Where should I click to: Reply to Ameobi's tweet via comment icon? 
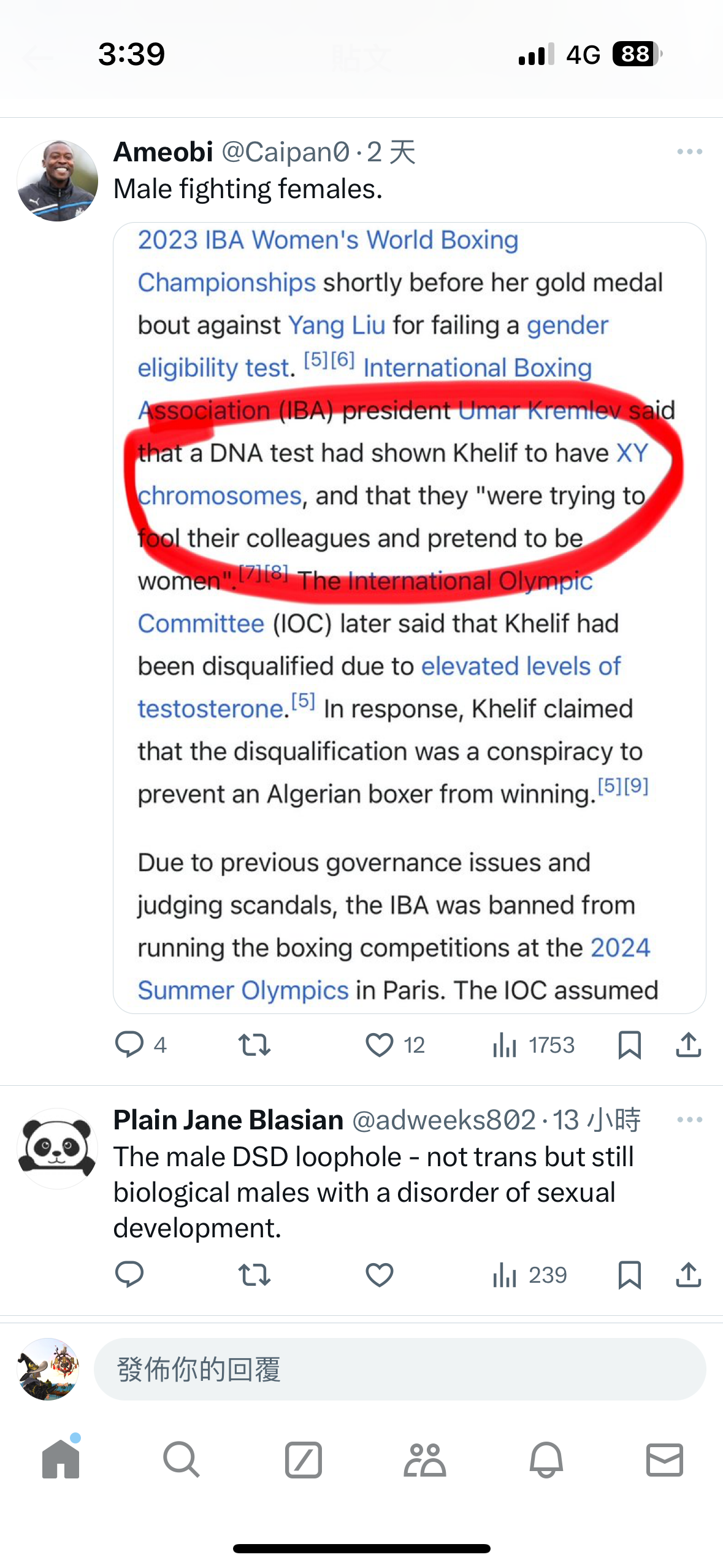pos(129,1044)
